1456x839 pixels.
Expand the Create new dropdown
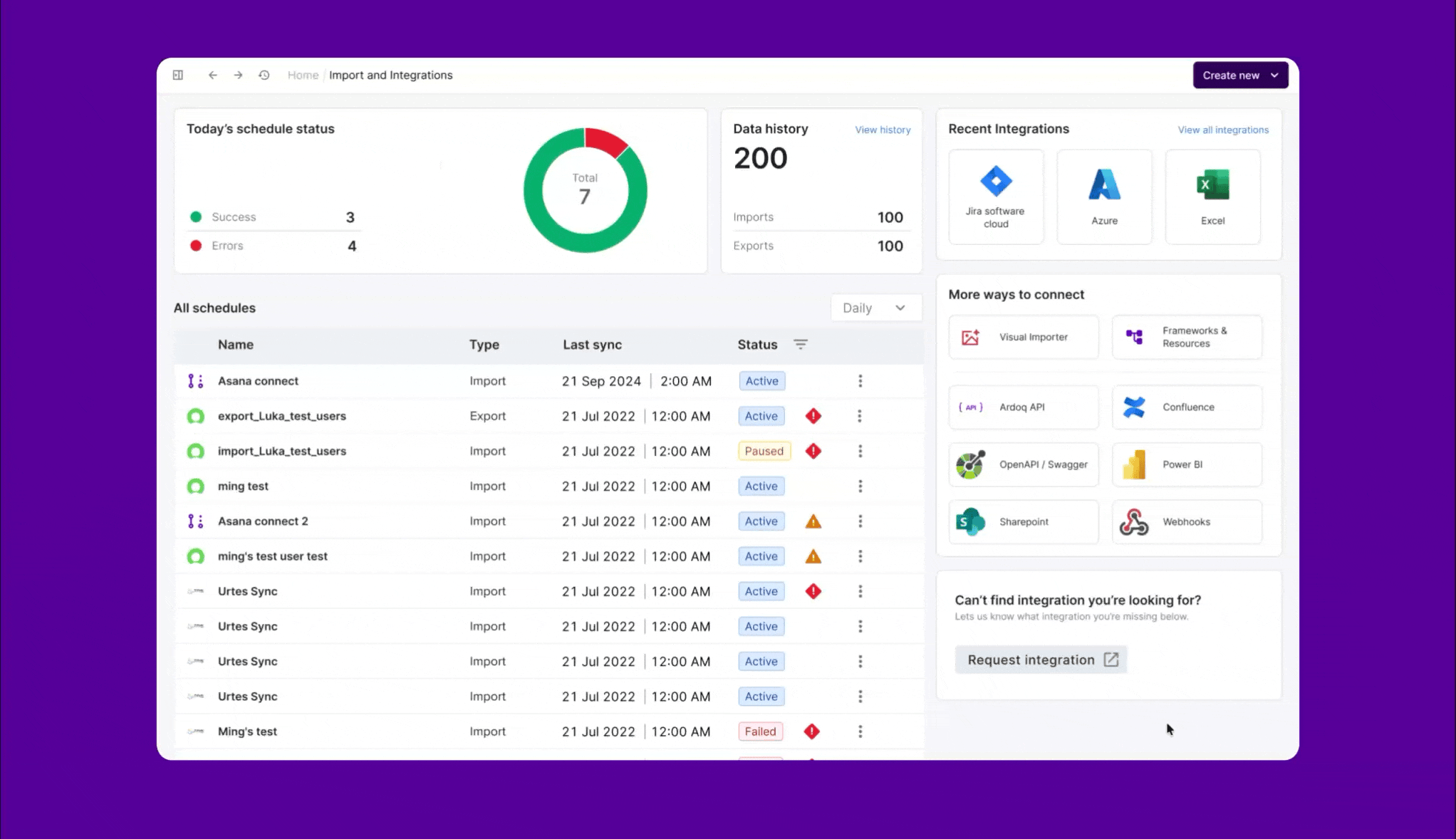(x=1239, y=75)
